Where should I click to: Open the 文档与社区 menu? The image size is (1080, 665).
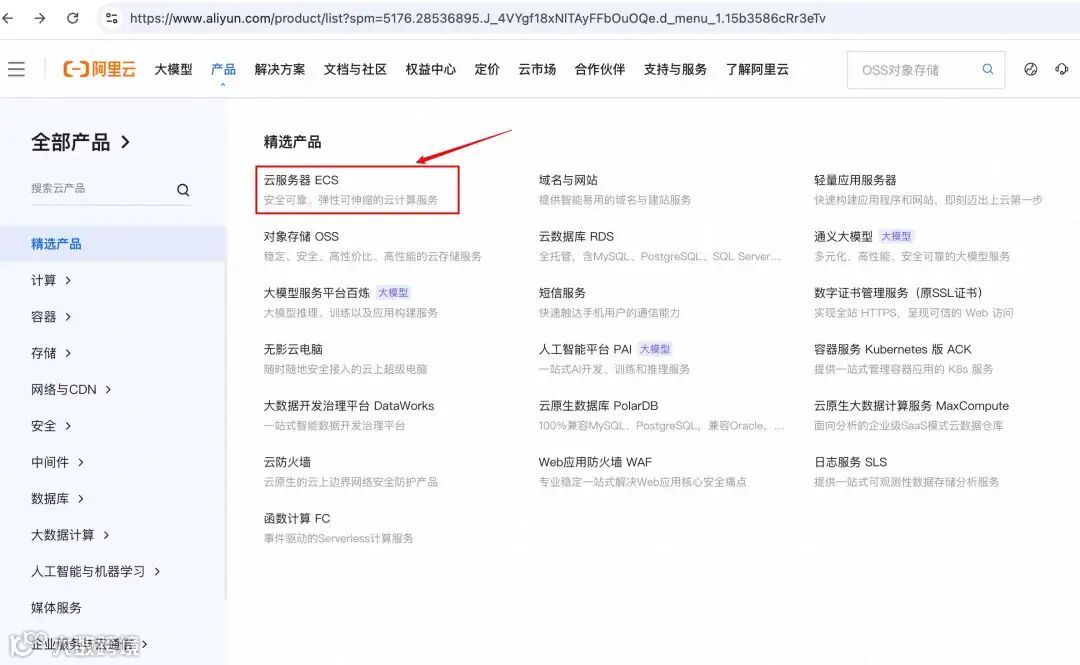click(355, 70)
